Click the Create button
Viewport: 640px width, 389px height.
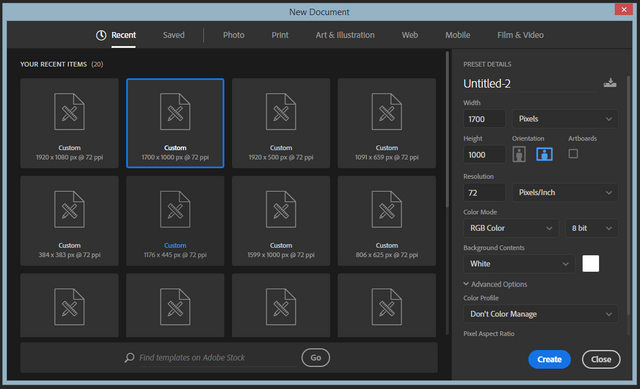[549, 359]
